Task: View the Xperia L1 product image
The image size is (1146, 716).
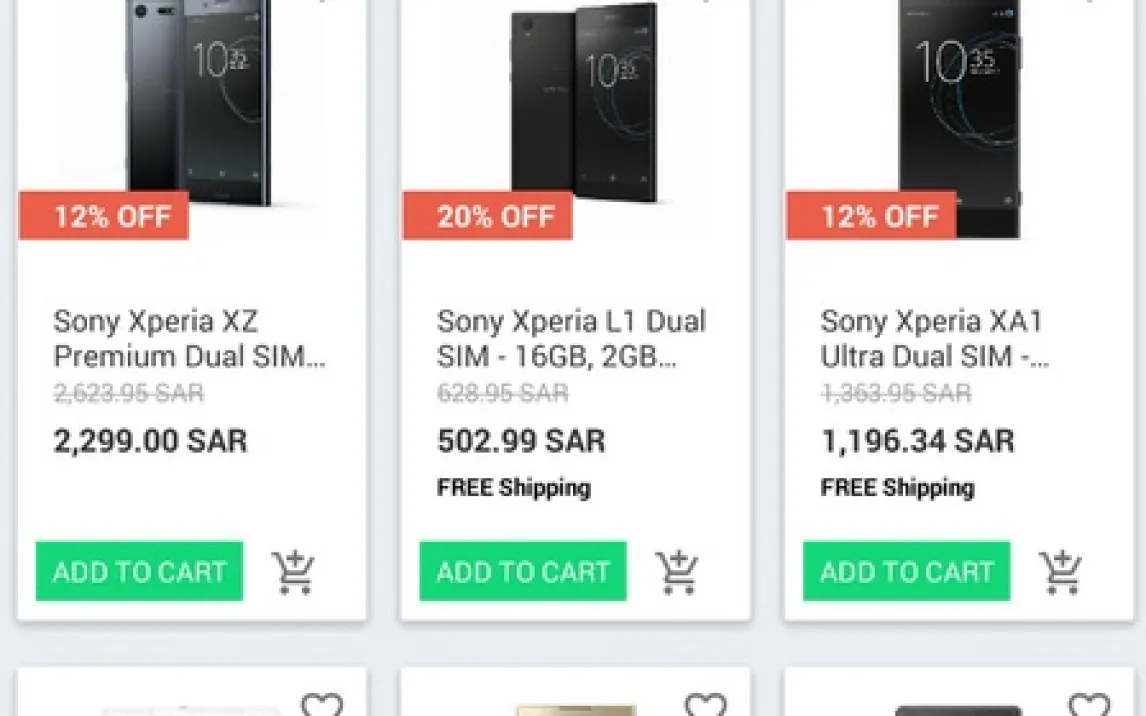Action: (585, 100)
